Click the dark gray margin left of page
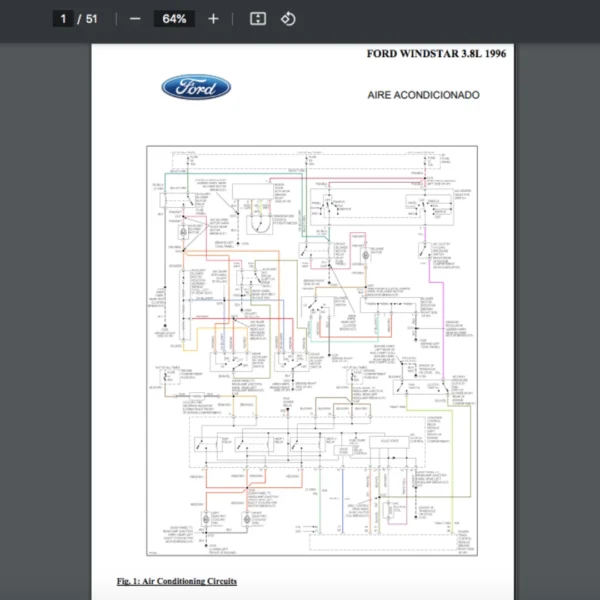This screenshot has width=600, height=600. coord(45,320)
